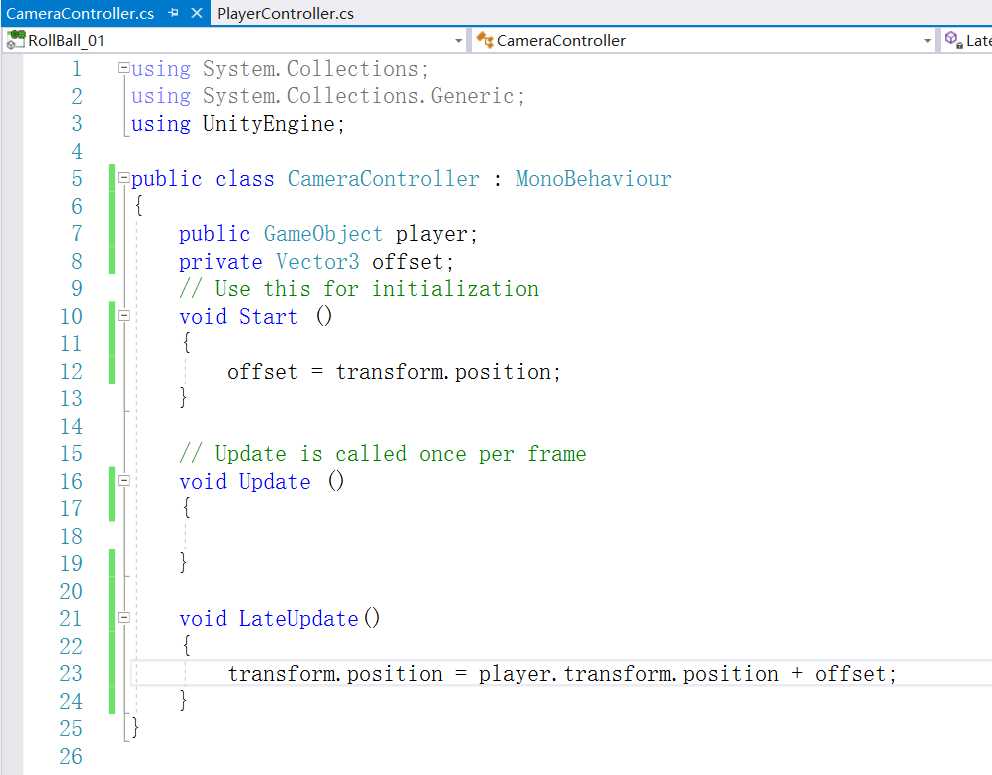Viewport: 992px width, 775px height.
Task: Select the CameraController.cs tab
Action: (80, 13)
